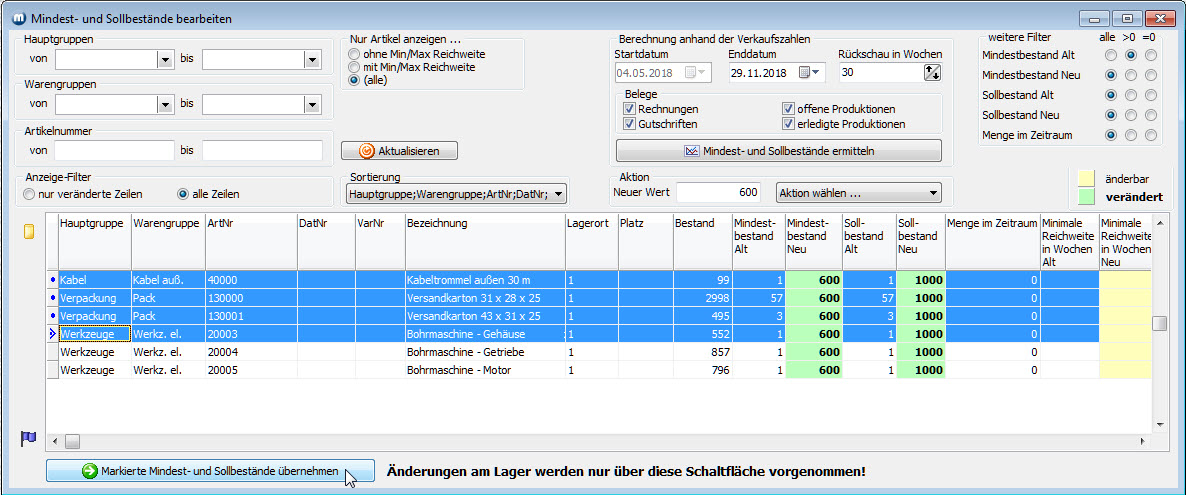Click the ArtNr column header

click(x=250, y=224)
